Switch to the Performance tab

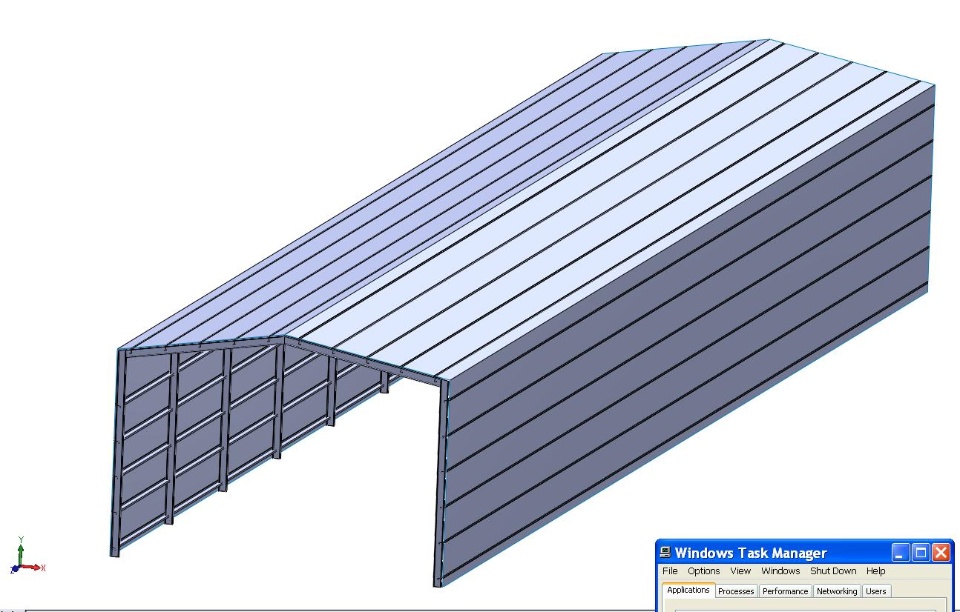[785, 591]
